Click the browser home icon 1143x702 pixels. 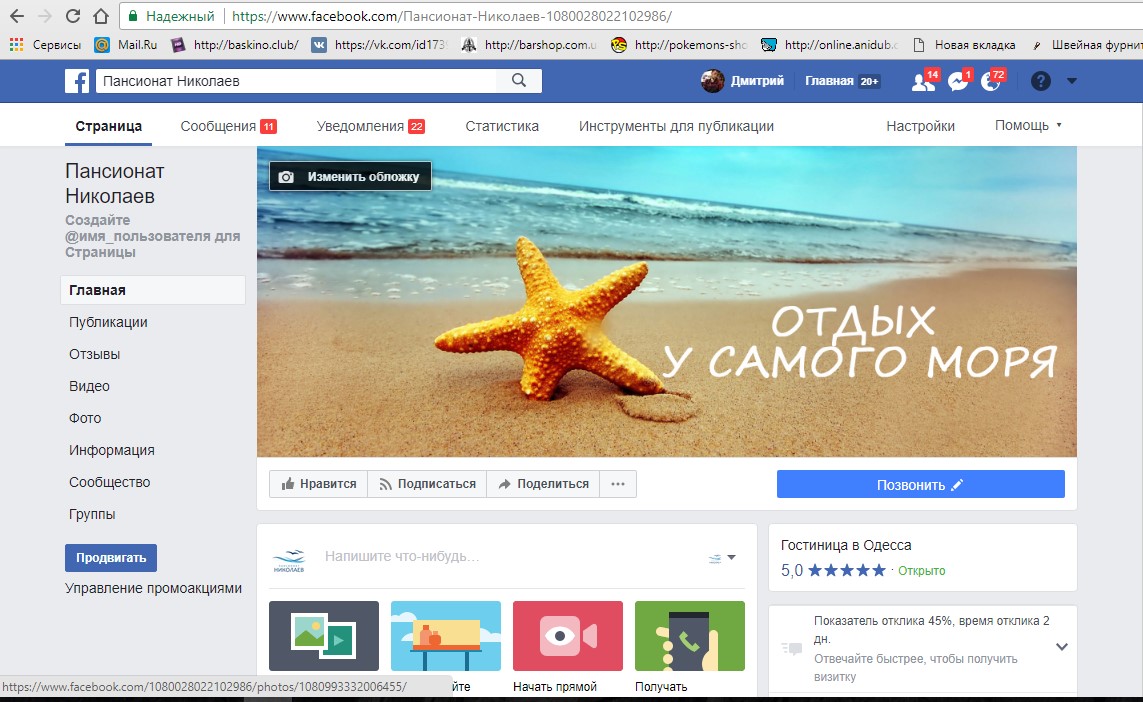(x=101, y=16)
